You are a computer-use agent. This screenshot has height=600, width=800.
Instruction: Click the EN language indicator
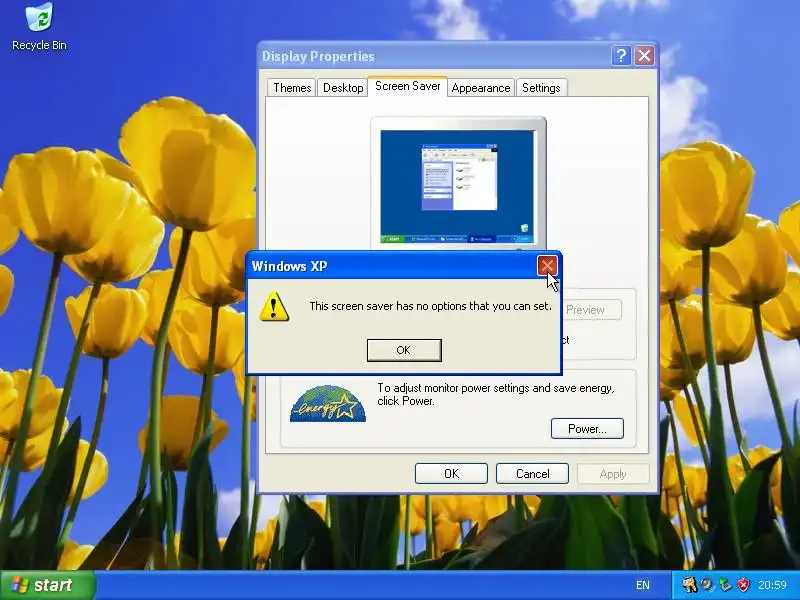pos(643,585)
